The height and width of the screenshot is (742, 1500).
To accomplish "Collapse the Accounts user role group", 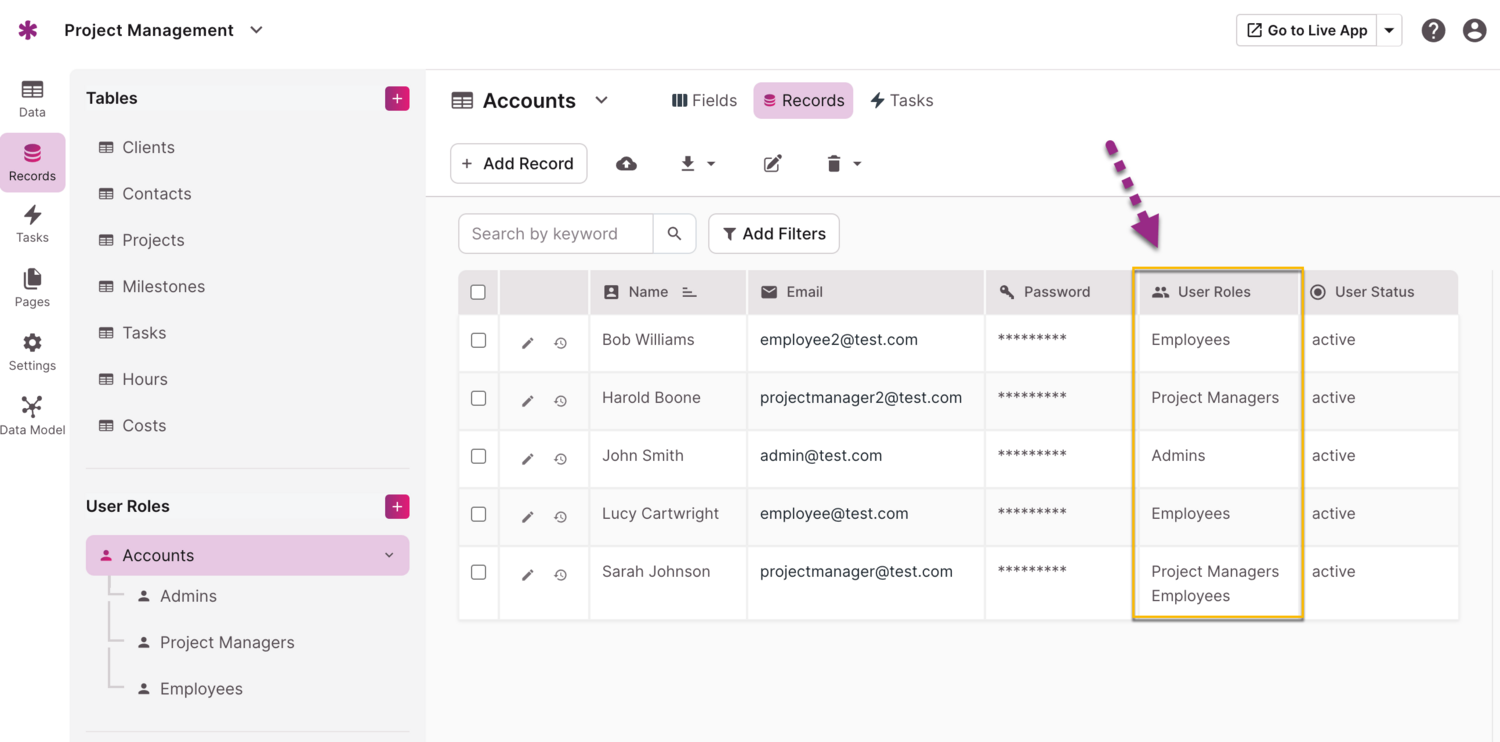I will [x=389, y=555].
